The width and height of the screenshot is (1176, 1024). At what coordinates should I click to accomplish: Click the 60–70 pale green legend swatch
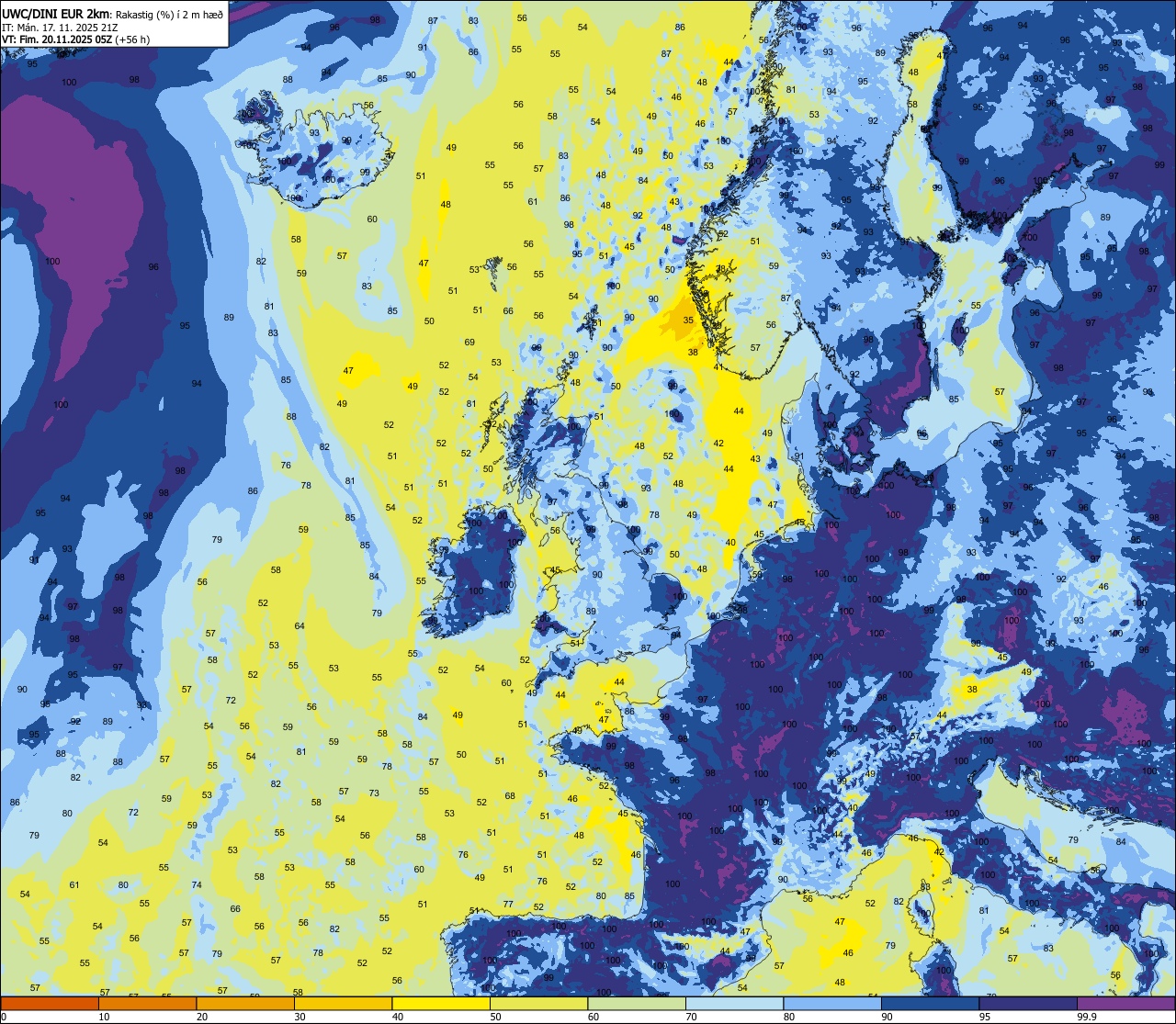tap(637, 1004)
